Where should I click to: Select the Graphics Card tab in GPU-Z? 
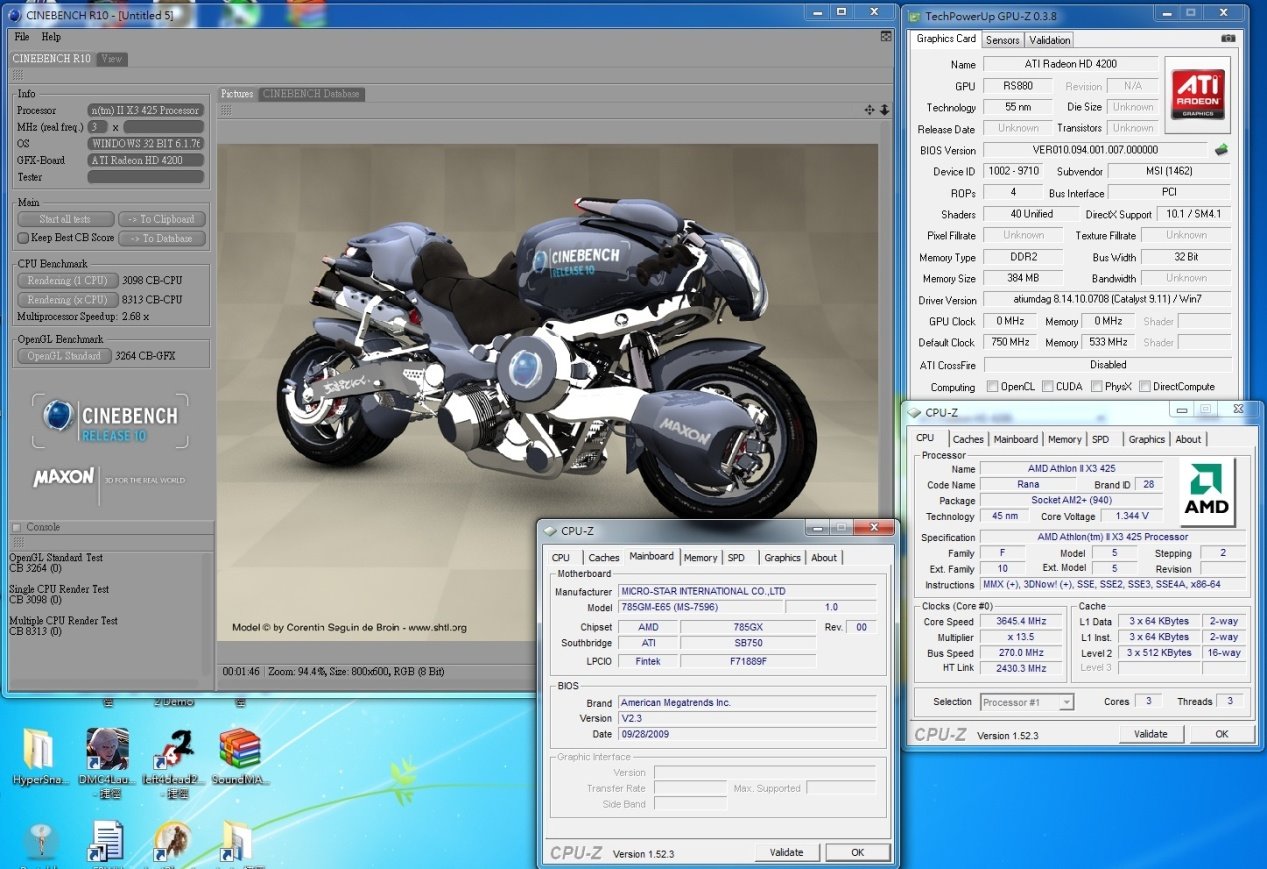(x=946, y=39)
